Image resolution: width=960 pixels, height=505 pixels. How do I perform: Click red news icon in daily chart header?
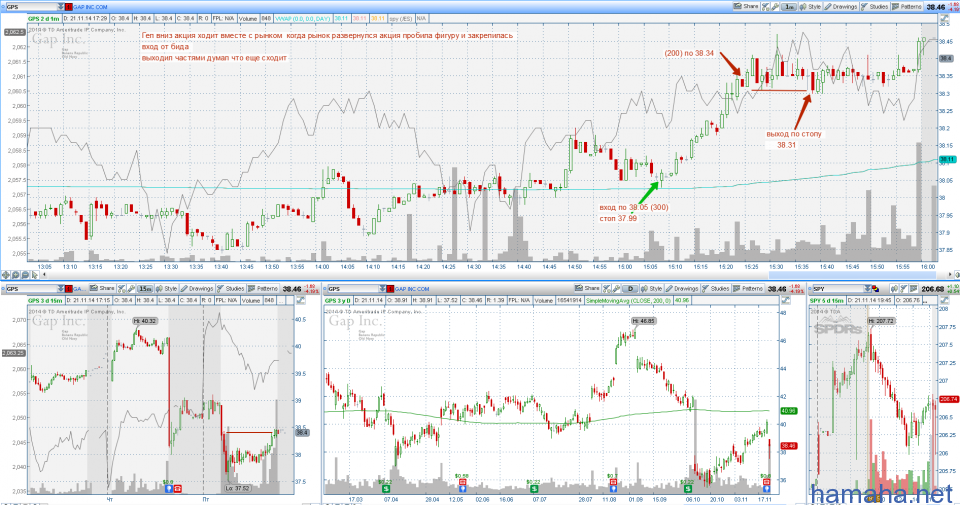click(x=390, y=289)
